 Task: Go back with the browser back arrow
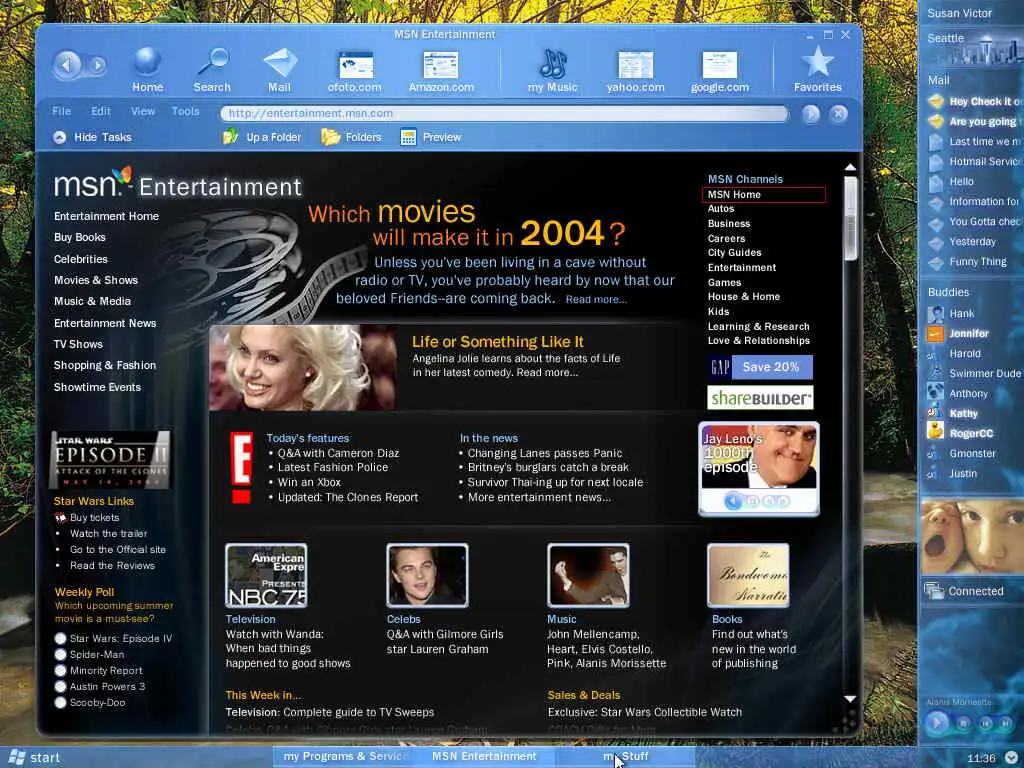pos(67,64)
